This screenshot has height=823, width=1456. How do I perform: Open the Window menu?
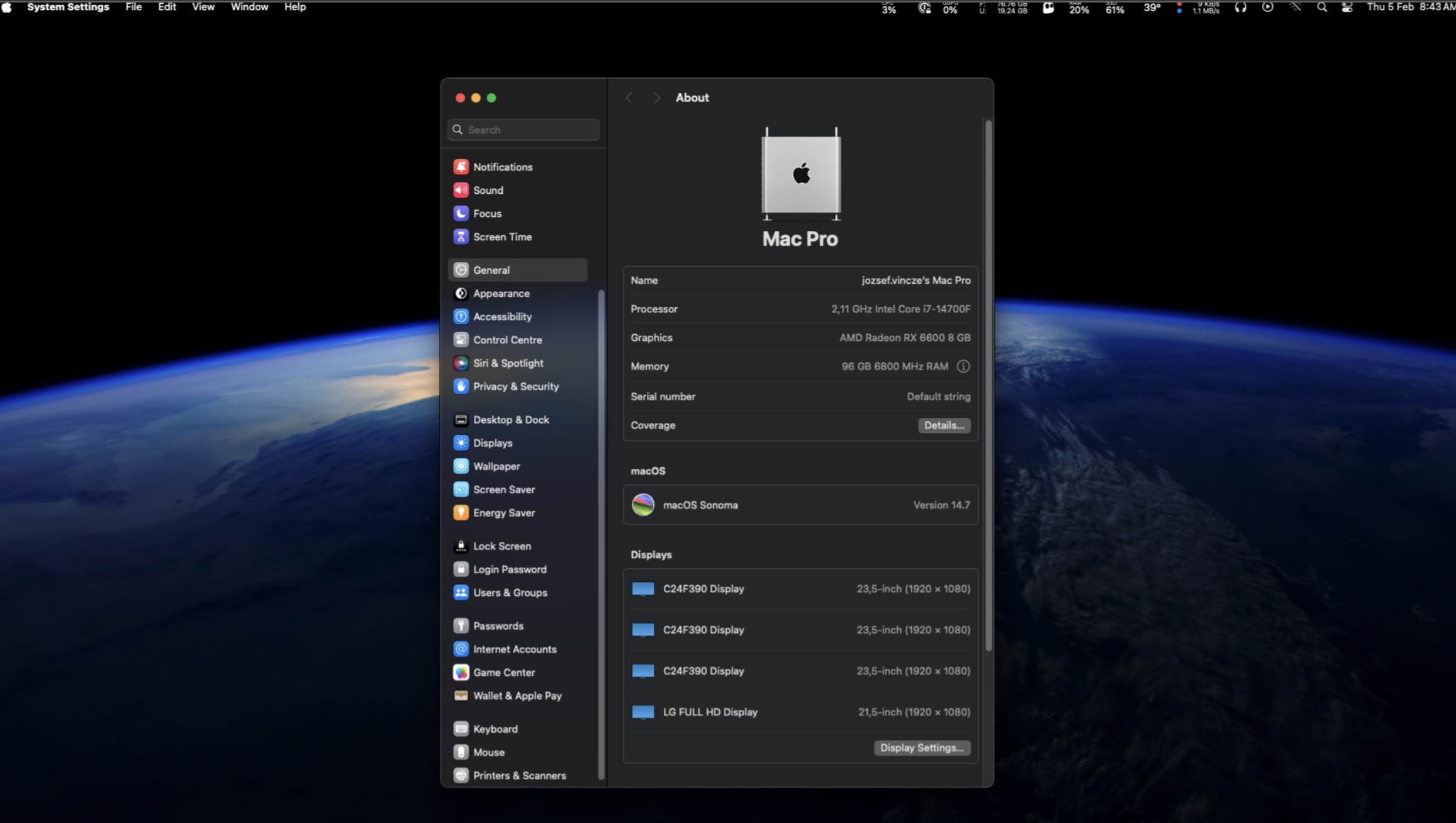(249, 7)
